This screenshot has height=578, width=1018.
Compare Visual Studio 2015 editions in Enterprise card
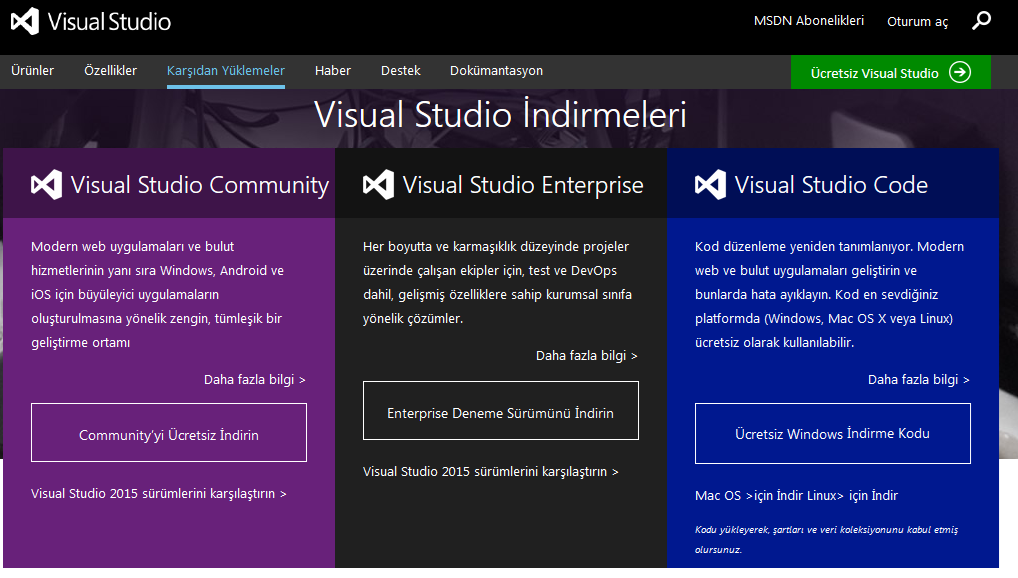pos(491,471)
